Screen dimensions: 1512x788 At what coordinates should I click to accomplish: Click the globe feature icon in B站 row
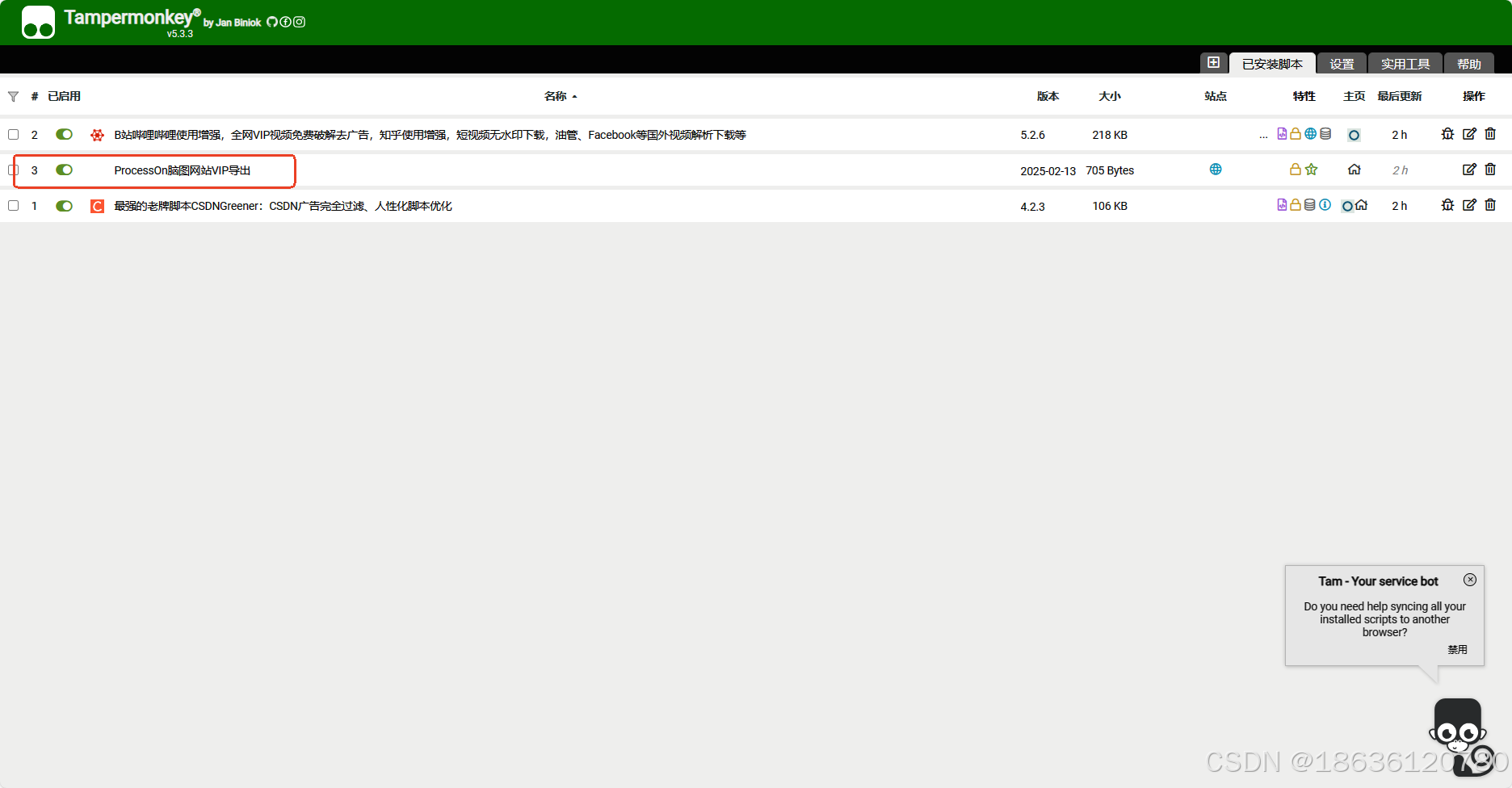pos(1310,134)
